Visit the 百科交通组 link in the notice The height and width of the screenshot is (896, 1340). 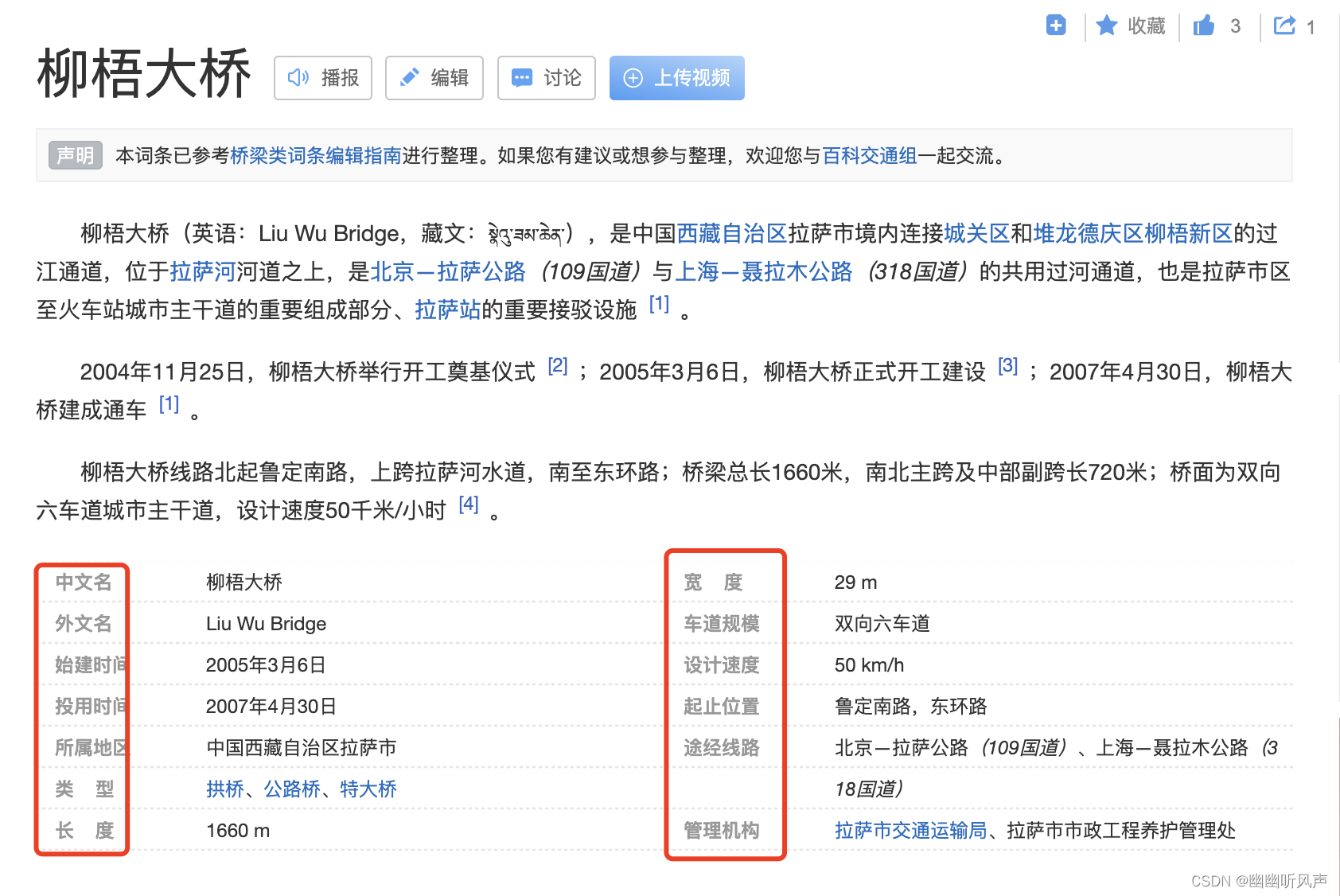click(873, 157)
